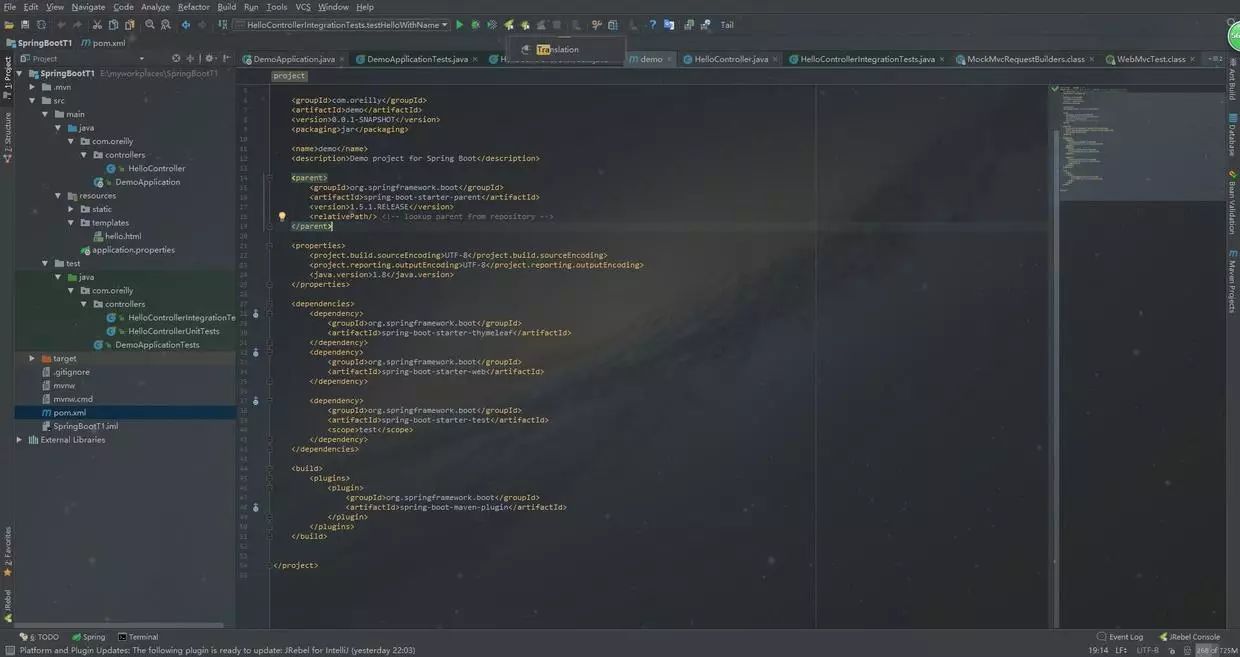Navigate Forward using the arrow icon

[x=202, y=25]
